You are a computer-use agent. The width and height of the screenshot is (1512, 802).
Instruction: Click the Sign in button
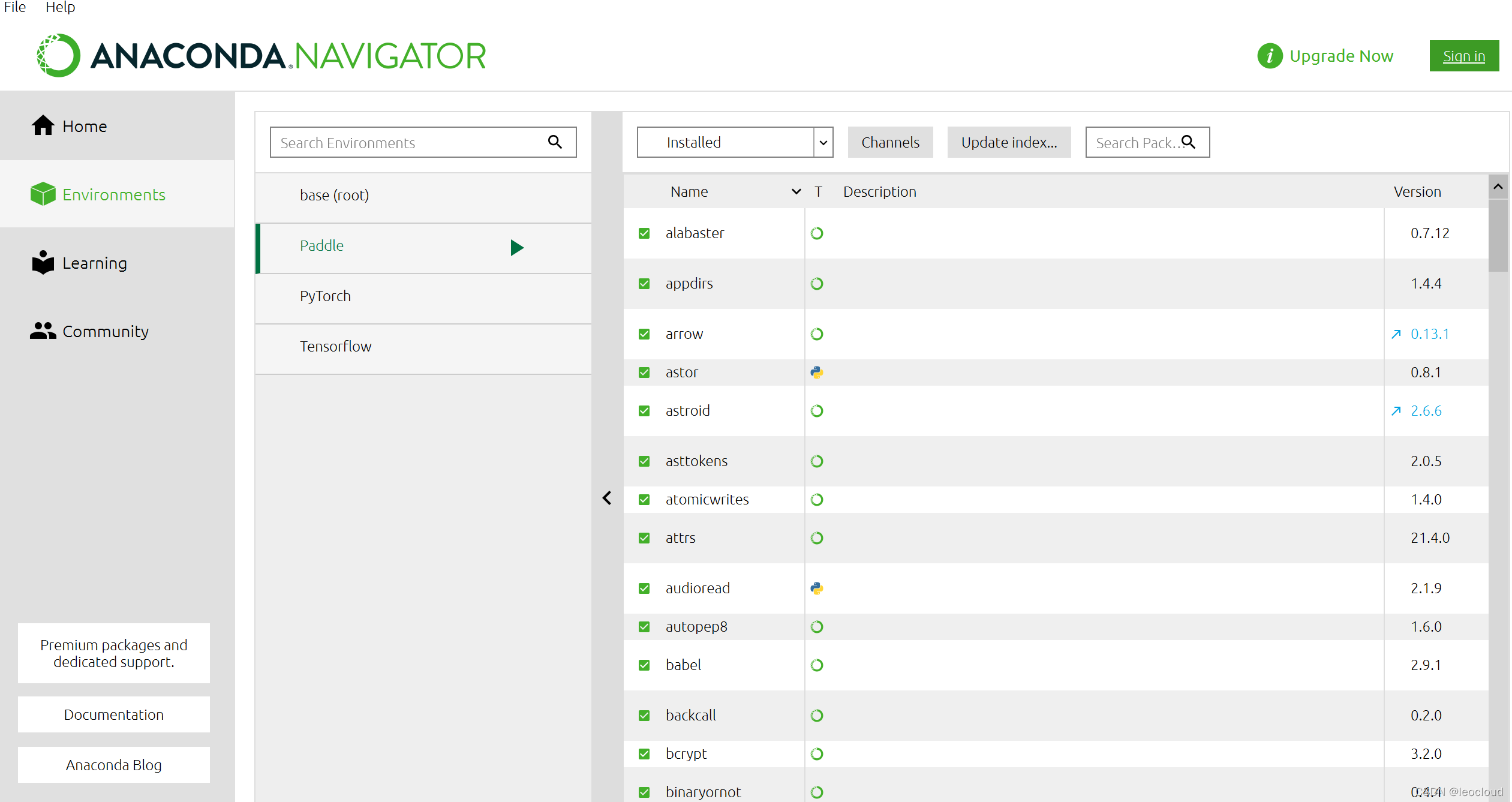pyautogui.click(x=1463, y=56)
